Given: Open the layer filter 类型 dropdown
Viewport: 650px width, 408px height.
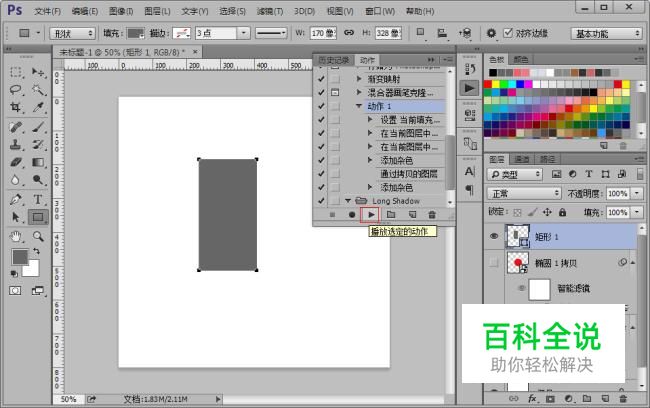Looking at the screenshot, I should pyautogui.click(x=514, y=174).
